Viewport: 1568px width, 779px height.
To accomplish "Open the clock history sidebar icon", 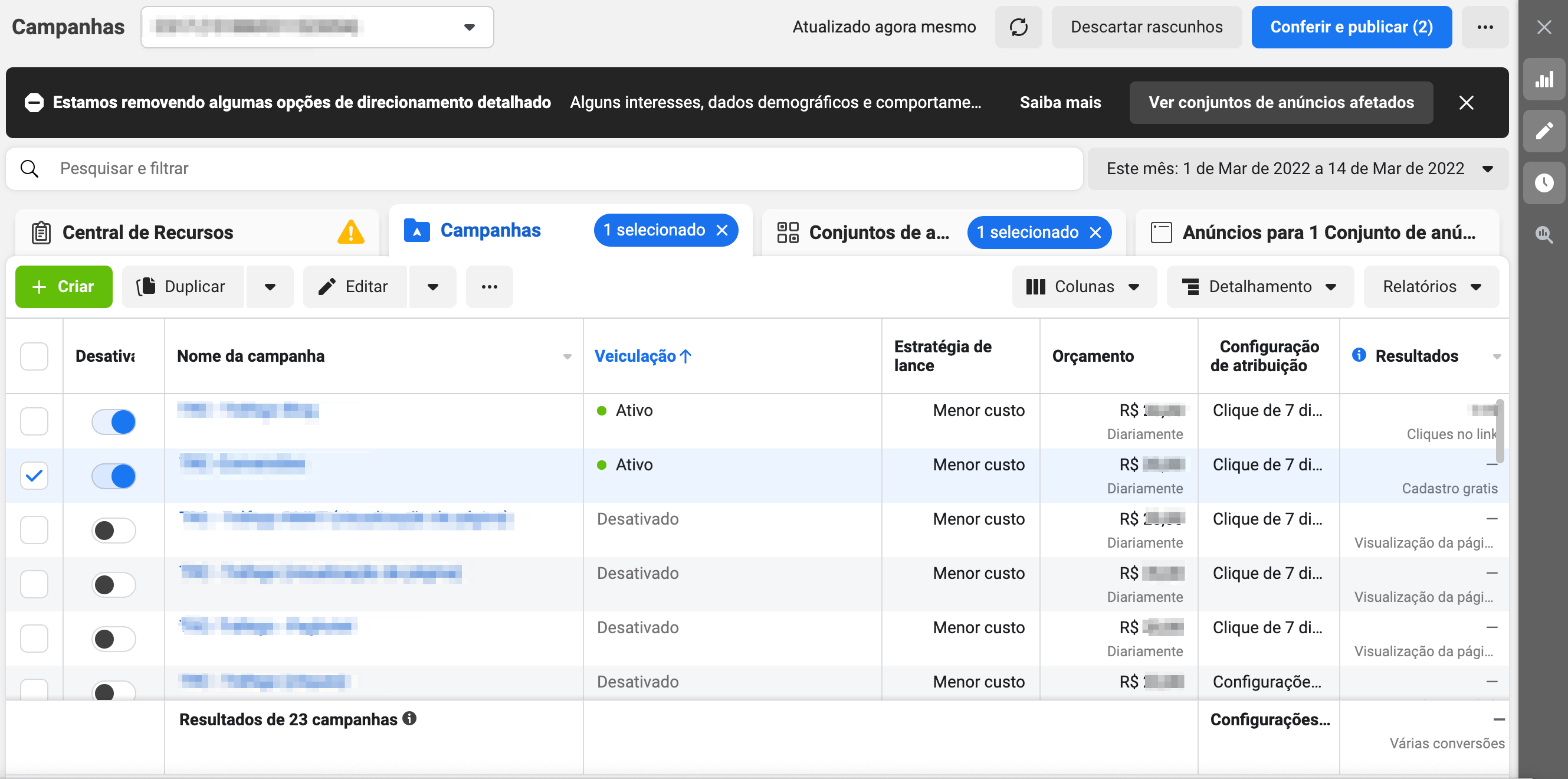I will (x=1544, y=183).
